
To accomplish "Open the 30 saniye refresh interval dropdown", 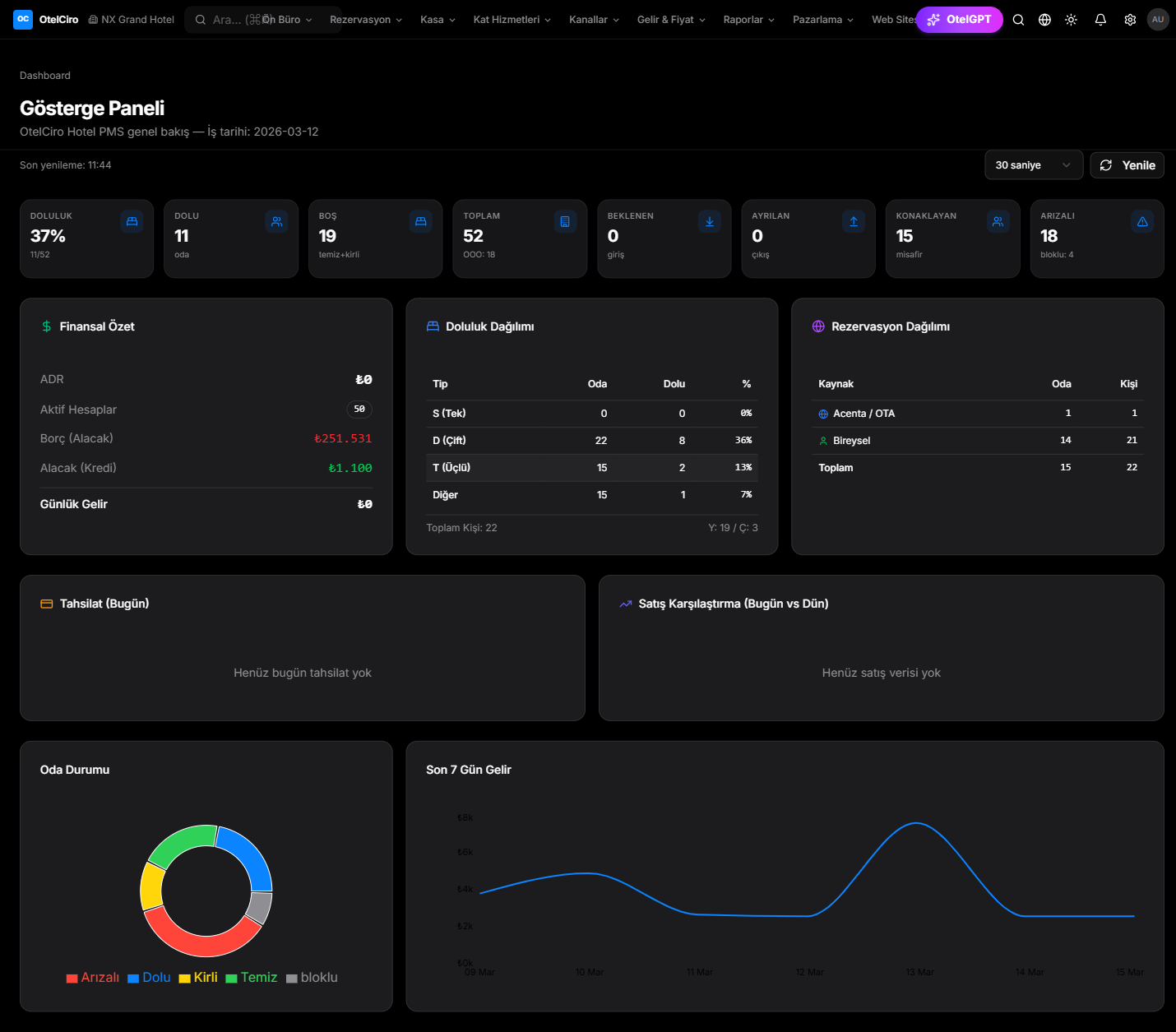I will pyautogui.click(x=1034, y=165).
